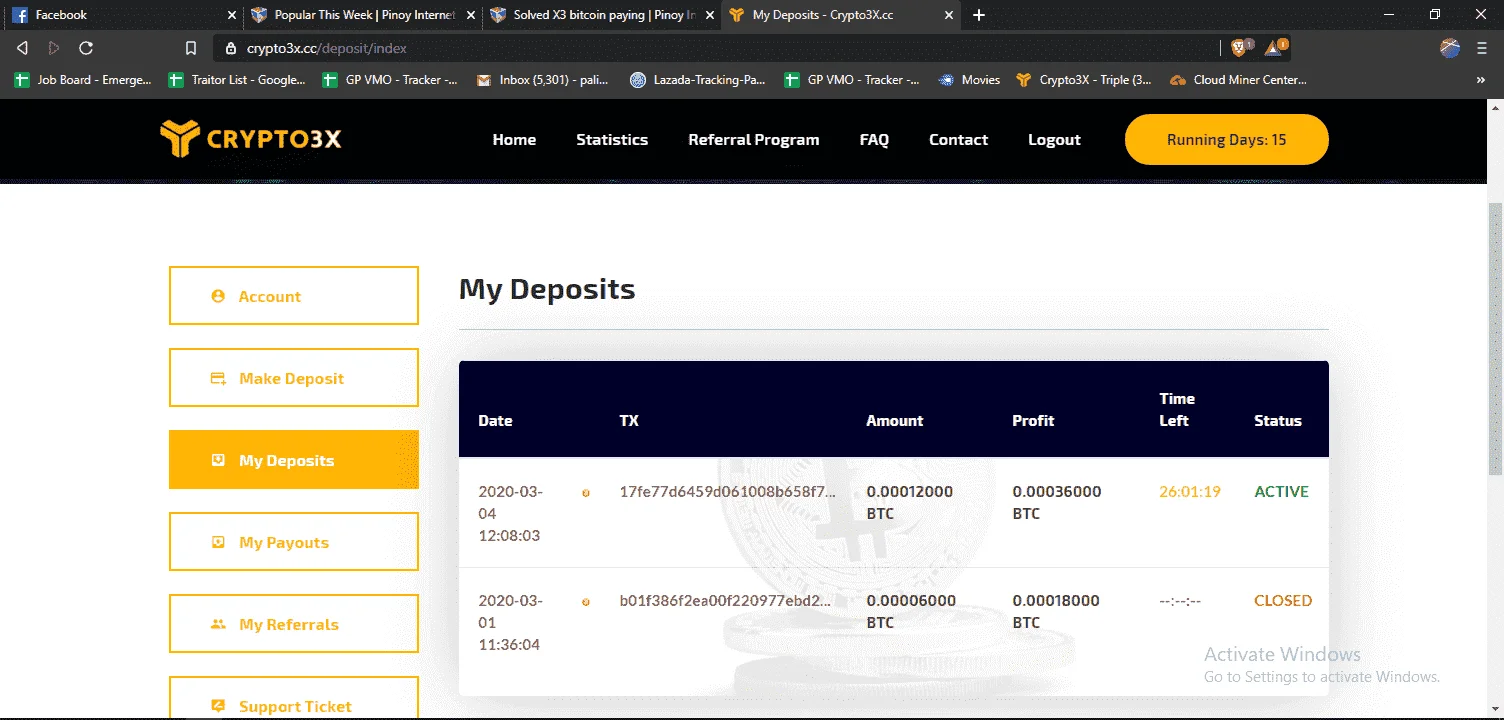Screen dimensions: 1504x720
Task: Click the CLOSED status label
Action: point(1283,601)
